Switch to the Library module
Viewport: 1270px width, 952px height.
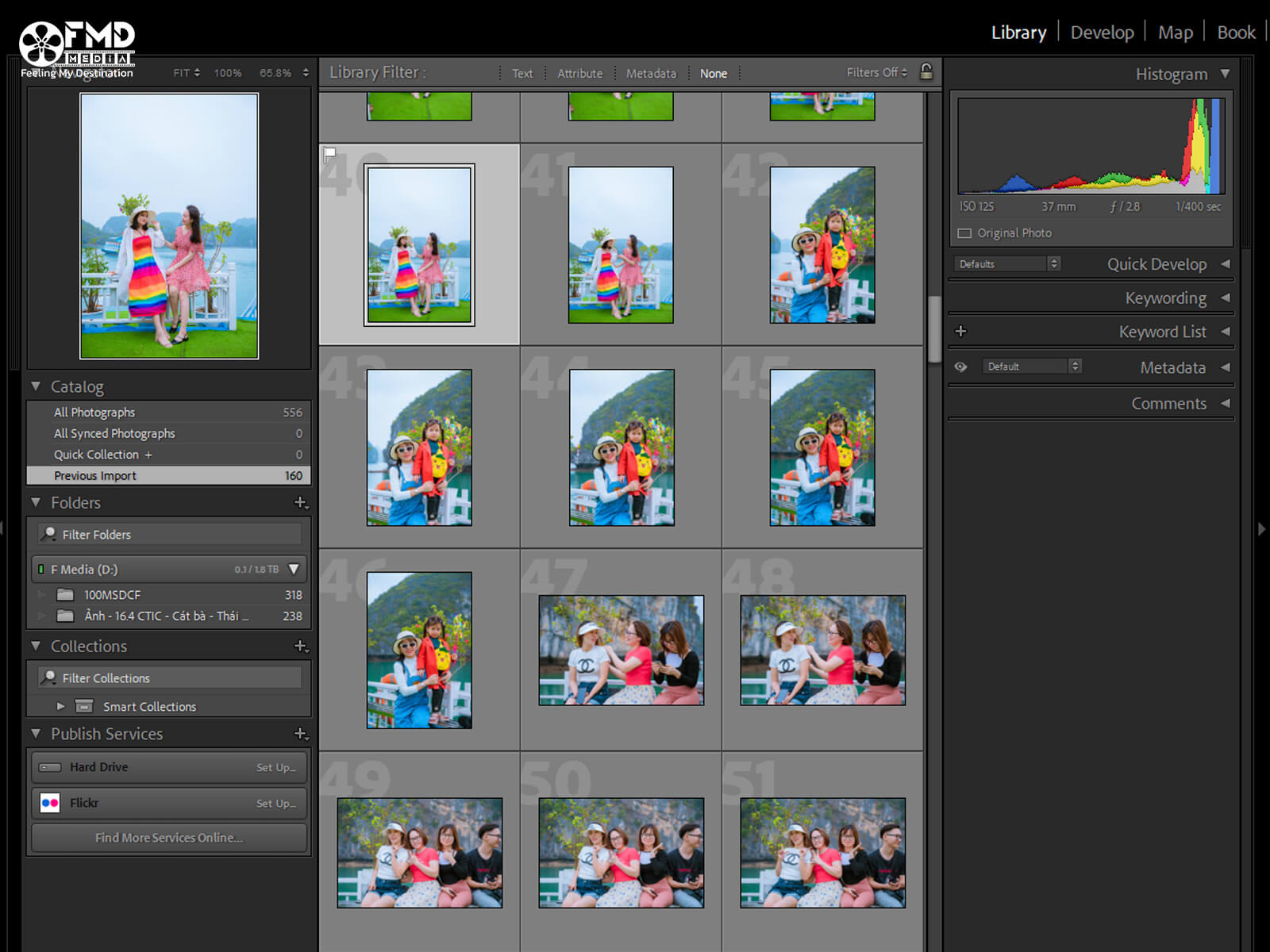point(1018,33)
